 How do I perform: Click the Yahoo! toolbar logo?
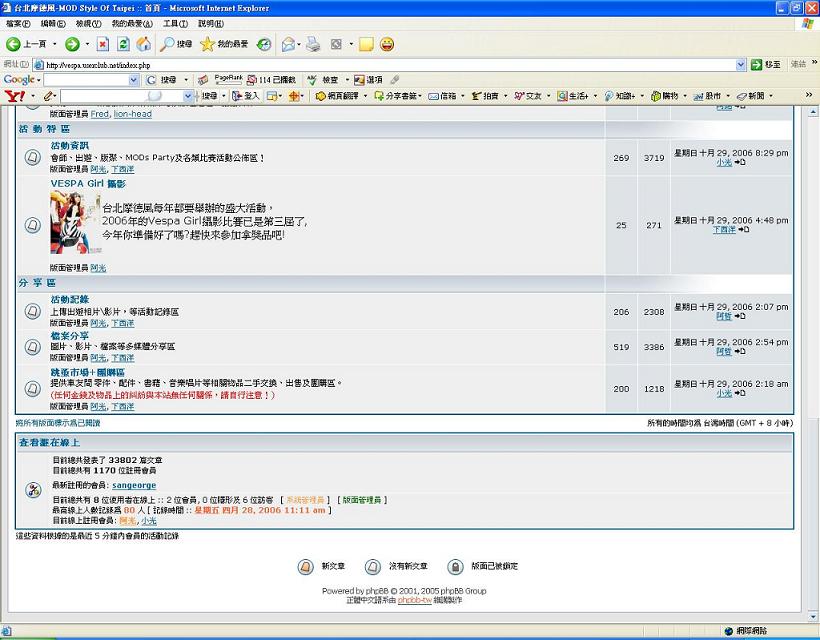[13, 96]
